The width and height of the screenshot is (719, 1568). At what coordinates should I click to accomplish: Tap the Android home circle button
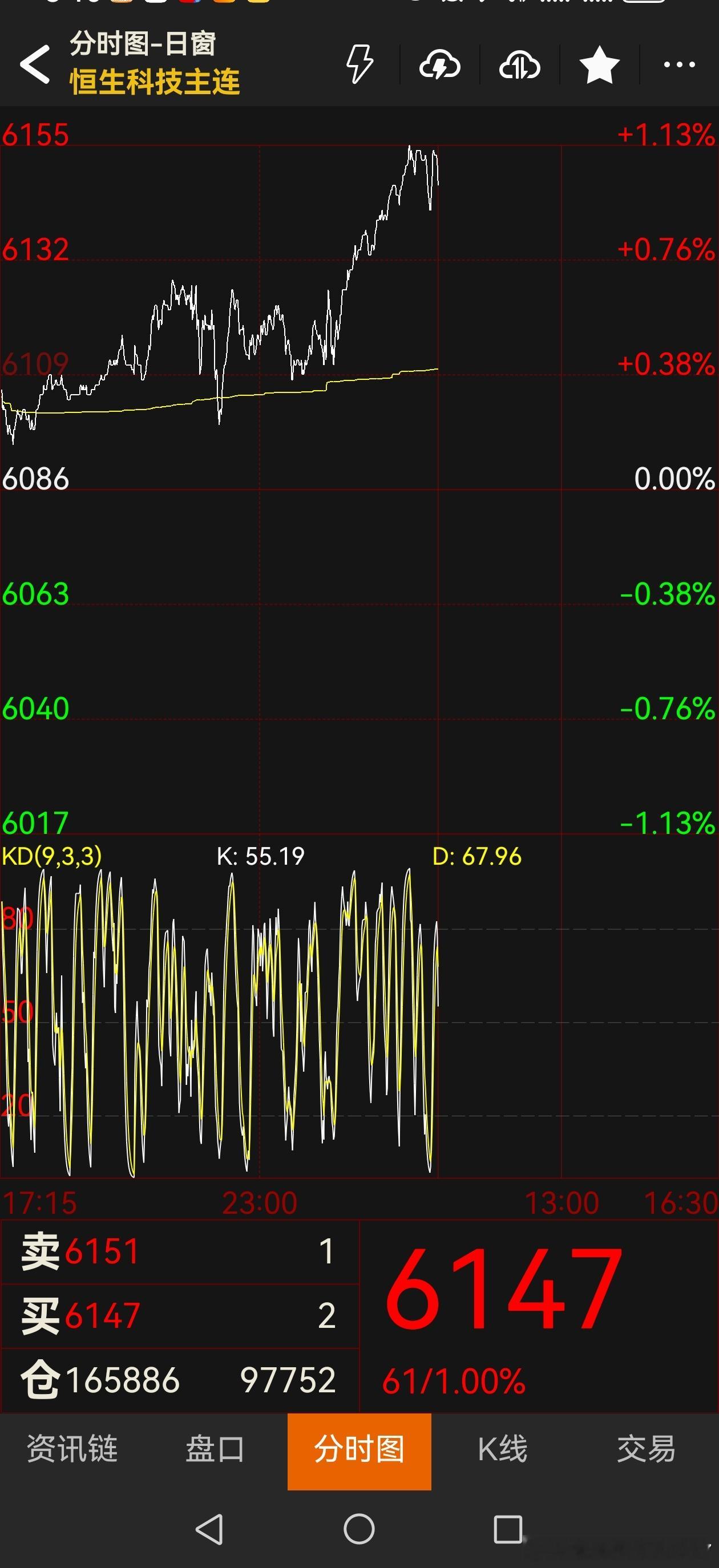pyautogui.click(x=359, y=1529)
